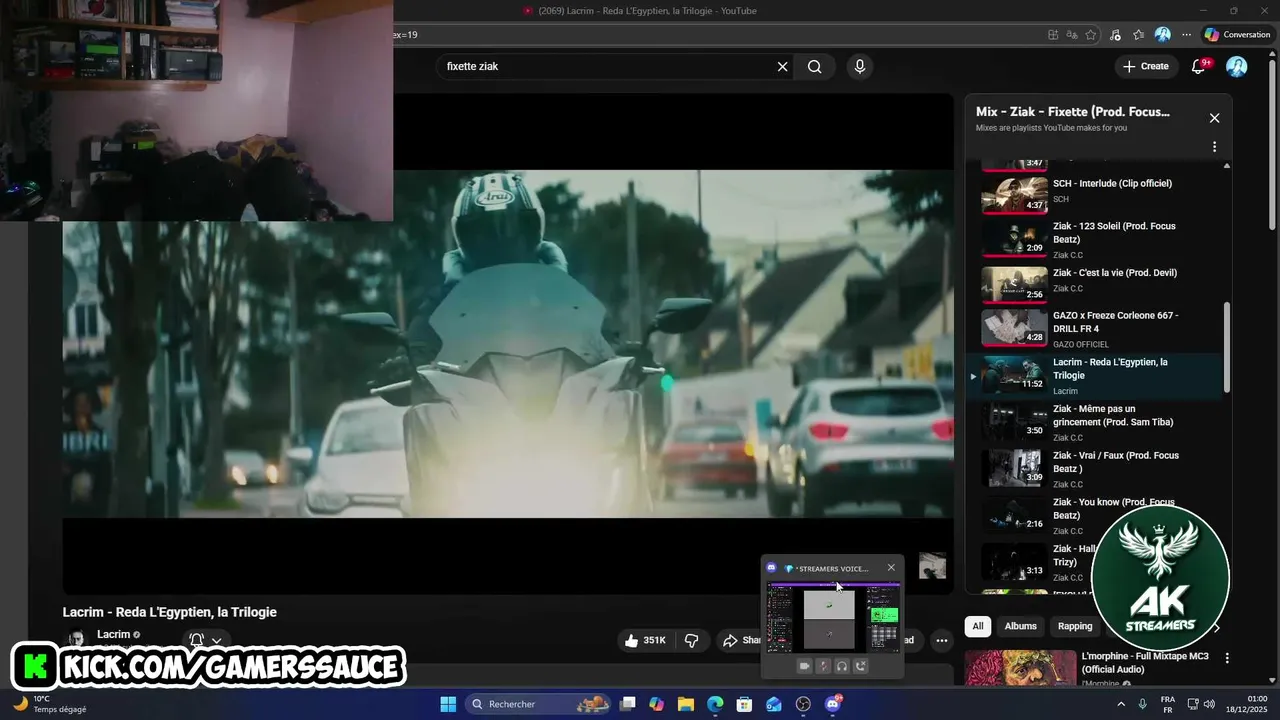Disconnect call in Discord preview popup

tap(861, 666)
